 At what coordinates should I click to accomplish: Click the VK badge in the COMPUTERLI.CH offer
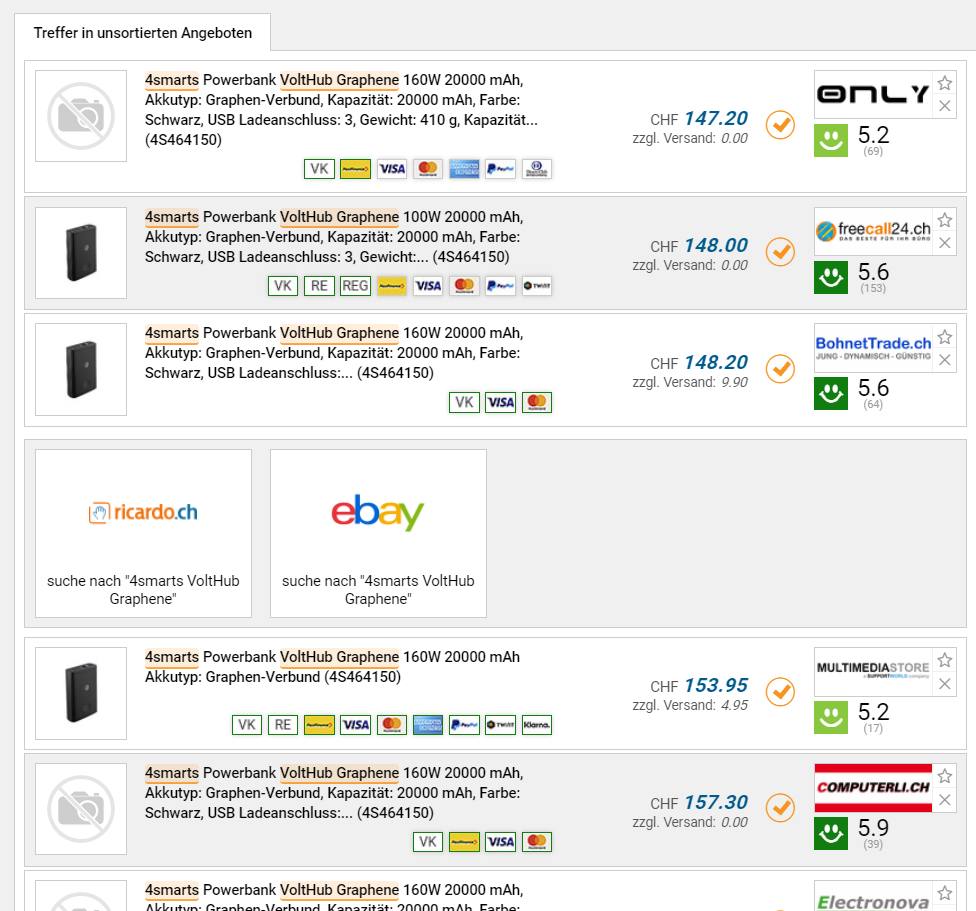click(x=428, y=842)
